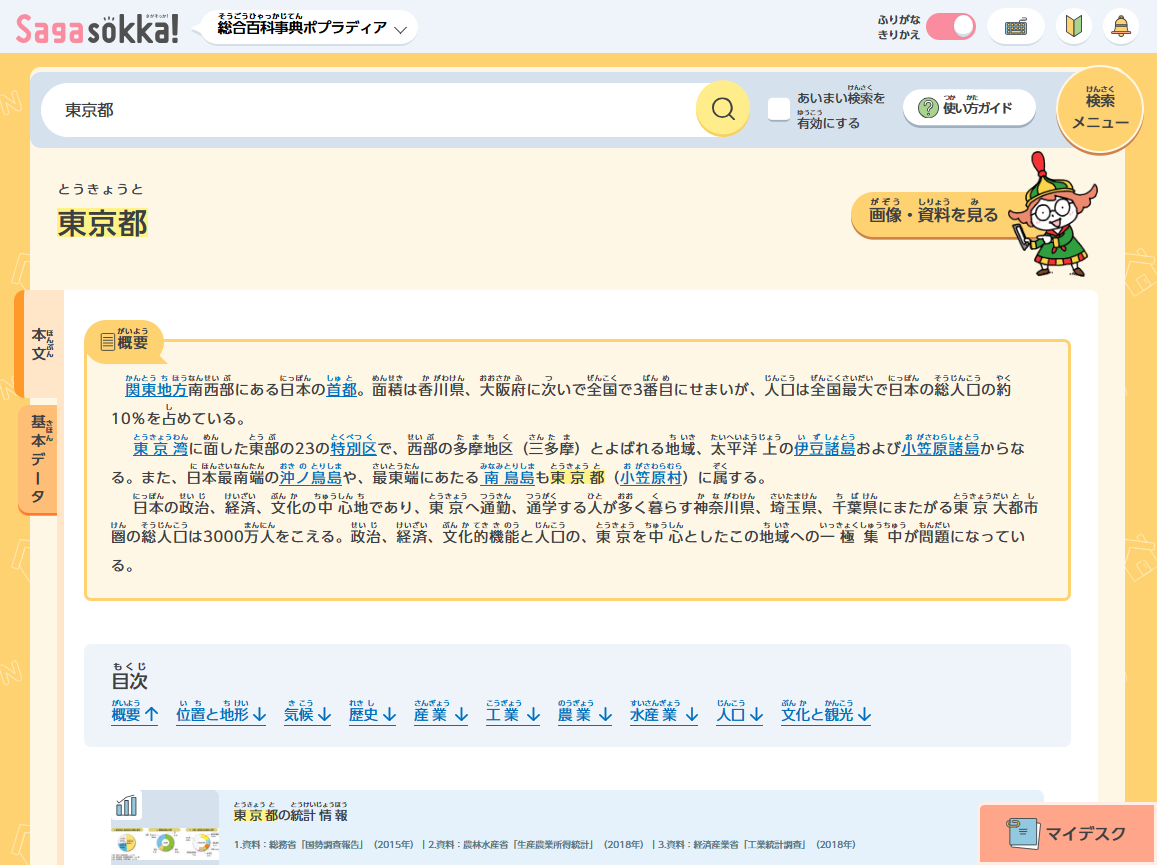
Task: Click the magnifying glass search icon
Action: pos(723,109)
